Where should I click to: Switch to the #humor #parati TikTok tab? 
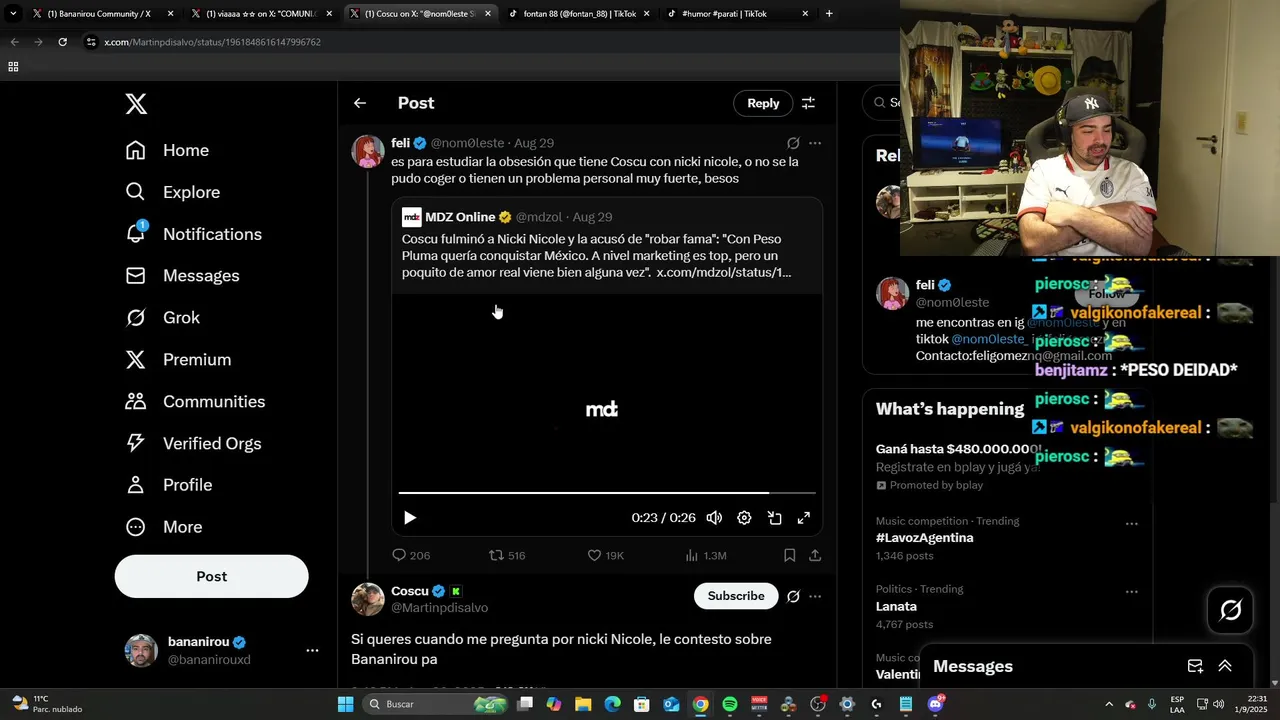coord(737,14)
